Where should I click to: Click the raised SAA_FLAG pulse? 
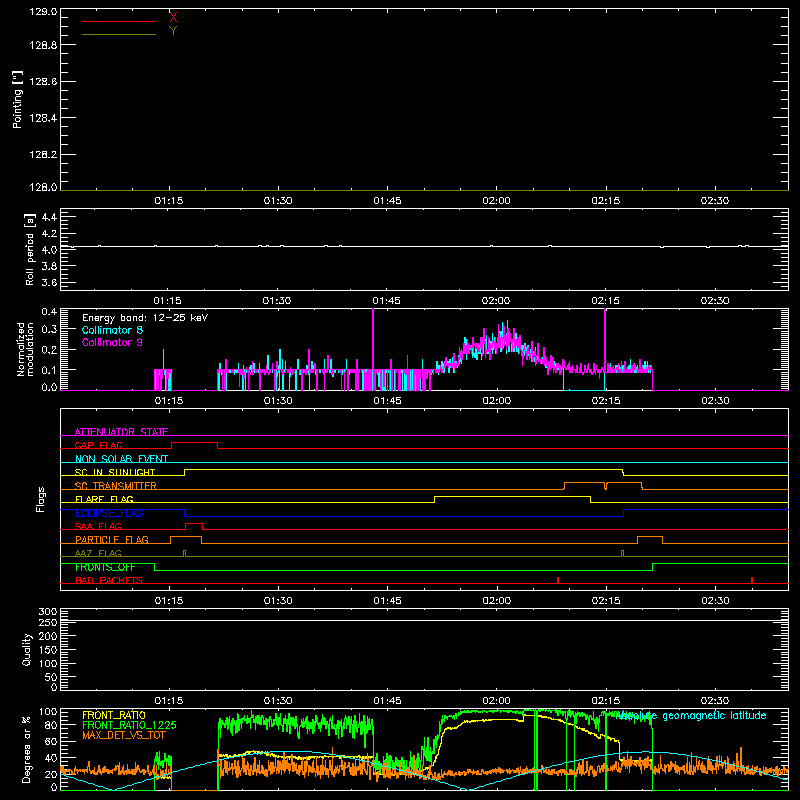click(194, 523)
